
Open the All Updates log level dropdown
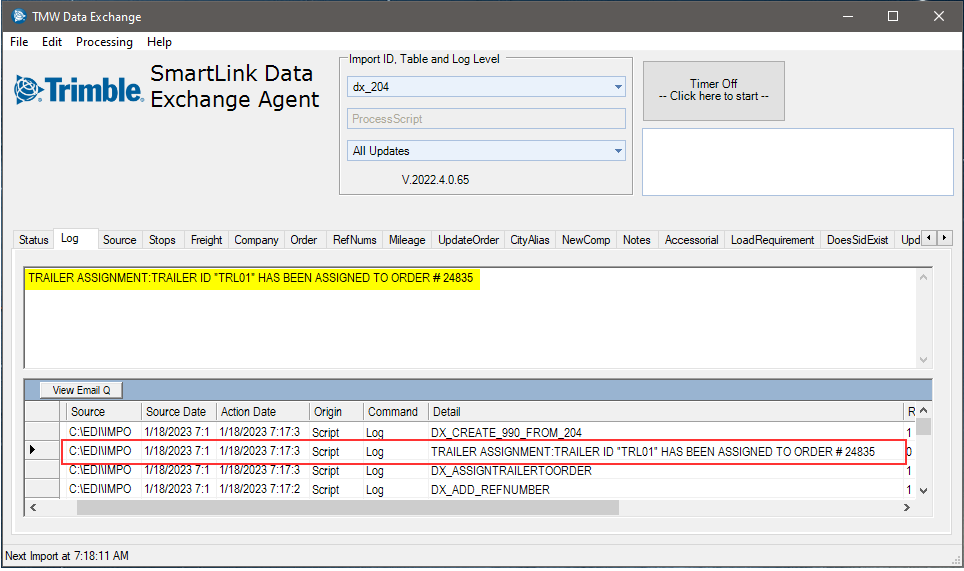(618, 151)
